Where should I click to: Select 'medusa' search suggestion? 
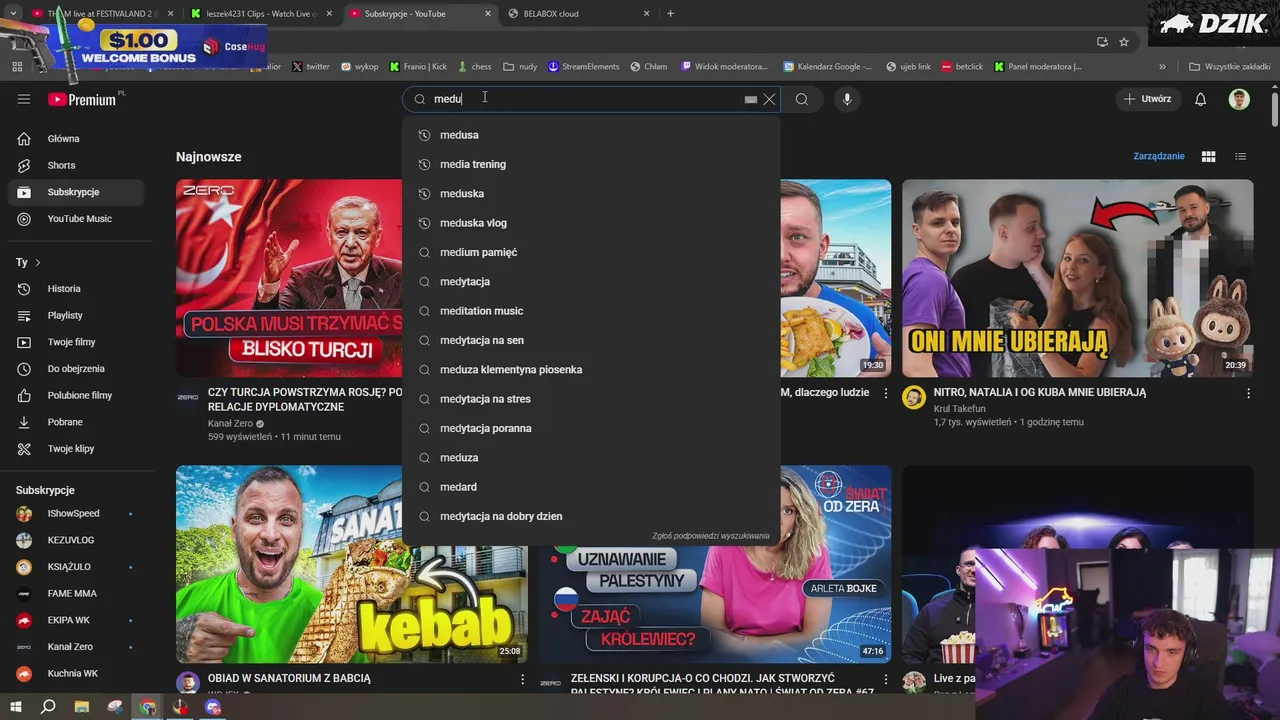[591, 135]
